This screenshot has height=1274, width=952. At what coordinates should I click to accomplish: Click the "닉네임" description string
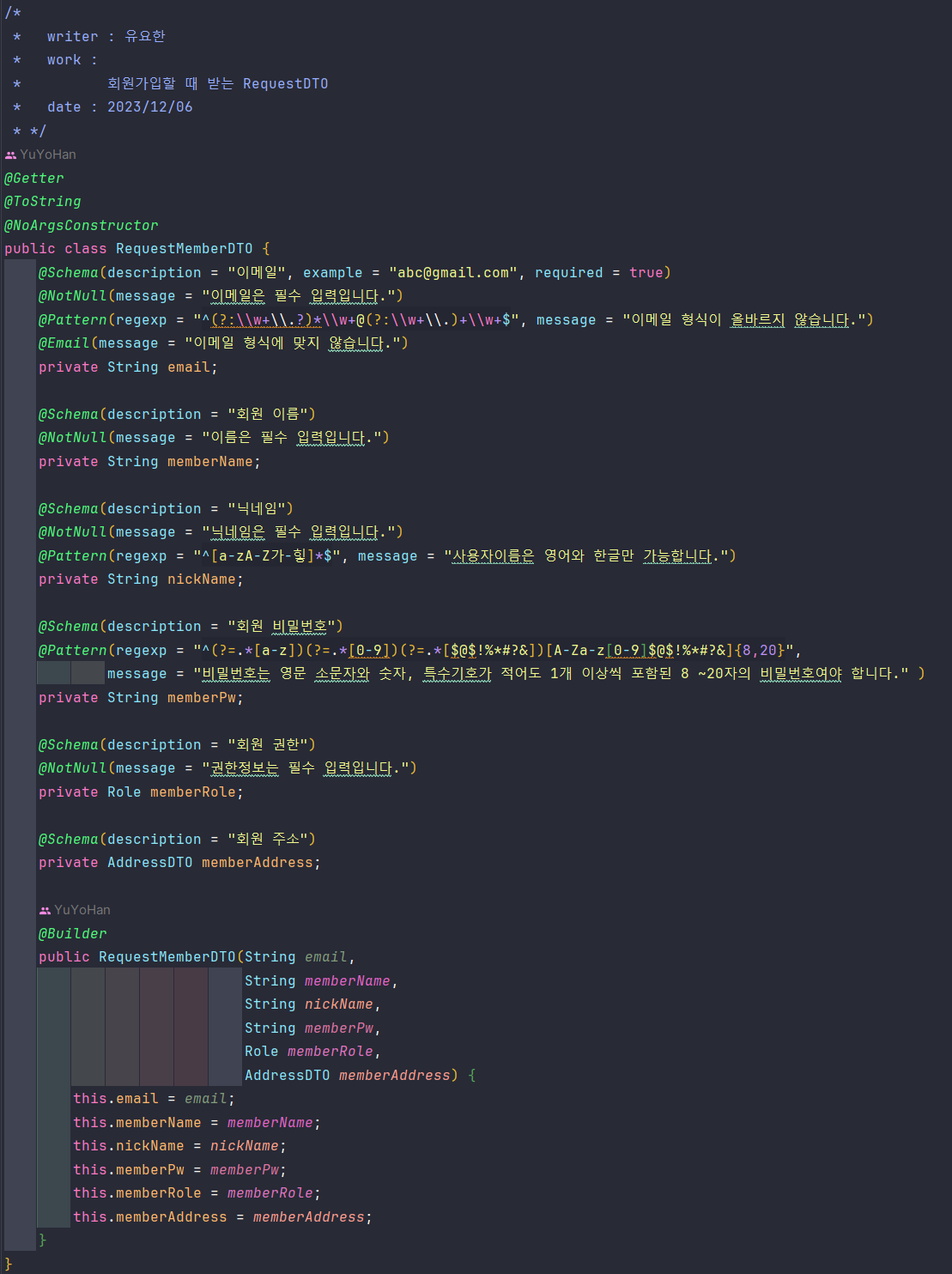(x=257, y=508)
